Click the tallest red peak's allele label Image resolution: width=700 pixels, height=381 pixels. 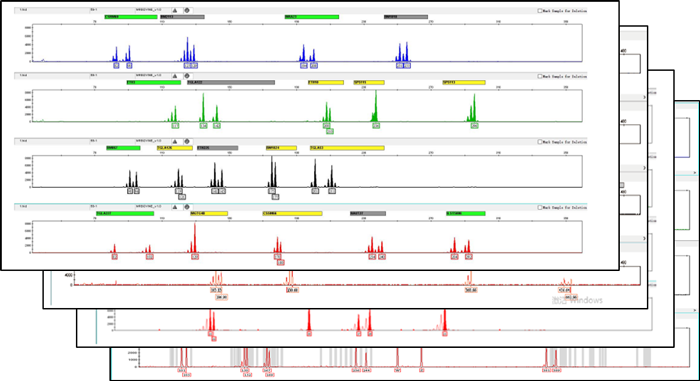click(195, 257)
